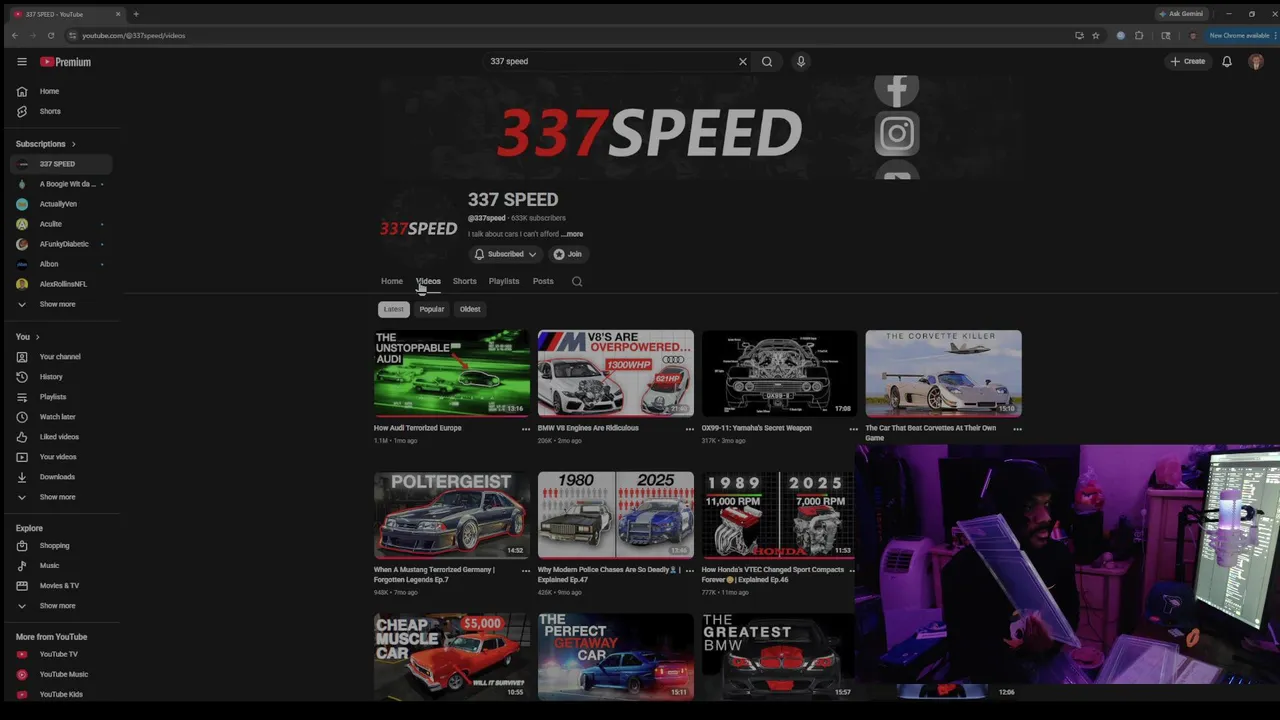Open the notifications bell
Viewport: 1280px width, 720px height.
1227,62
